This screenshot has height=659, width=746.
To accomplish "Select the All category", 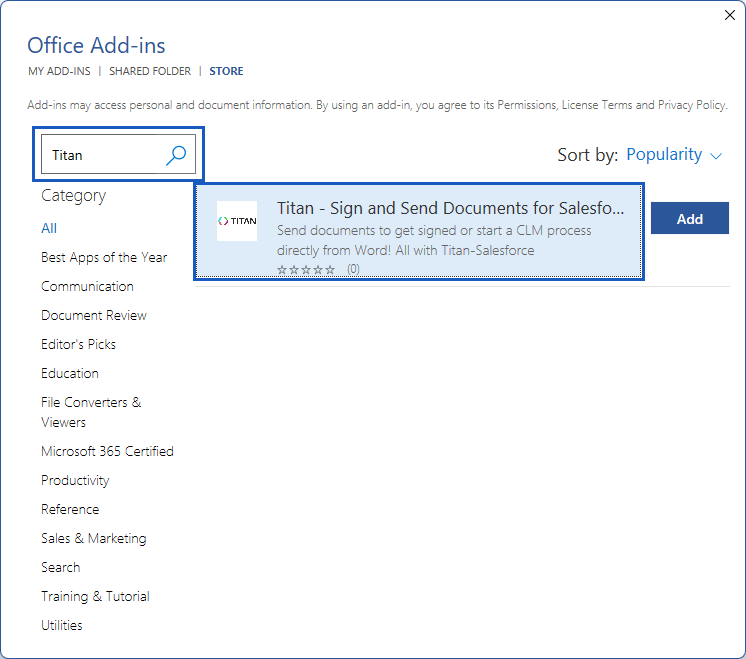I will (49, 228).
